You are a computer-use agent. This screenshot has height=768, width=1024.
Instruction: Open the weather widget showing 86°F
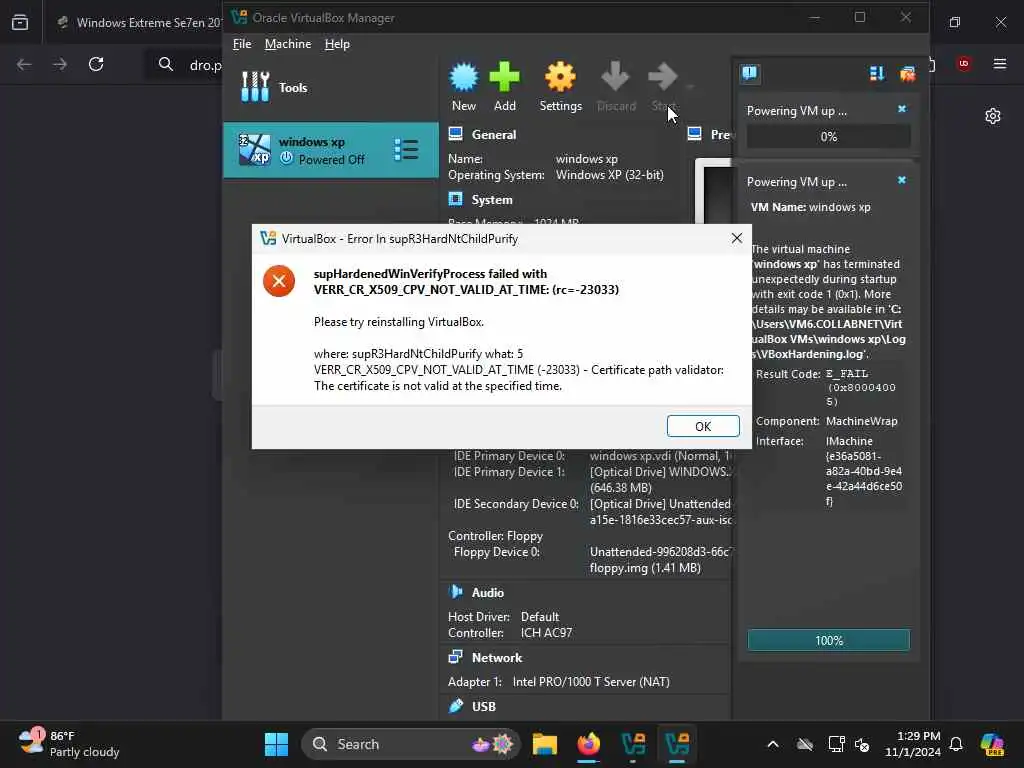[69, 744]
